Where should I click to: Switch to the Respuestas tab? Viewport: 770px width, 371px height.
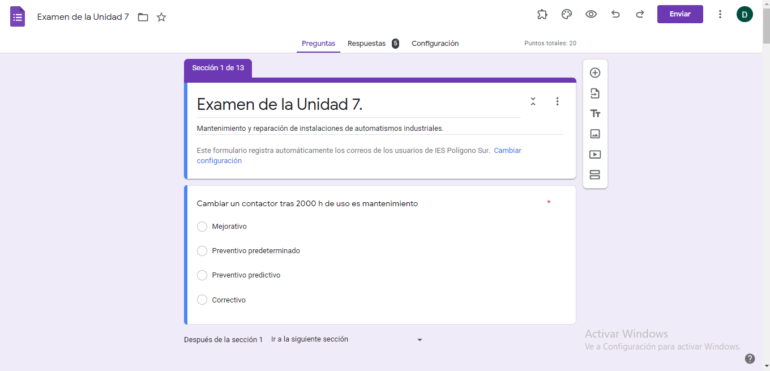pos(366,43)
